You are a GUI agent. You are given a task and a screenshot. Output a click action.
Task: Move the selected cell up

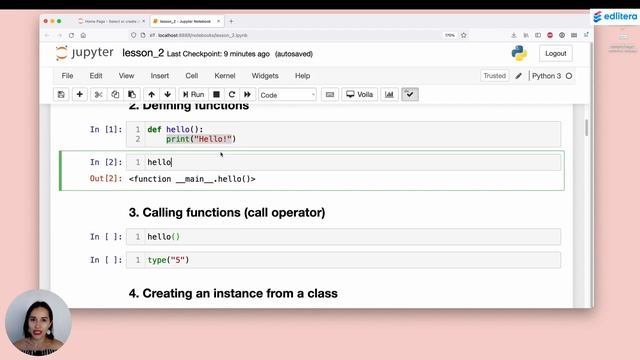[x=151, y=95]
